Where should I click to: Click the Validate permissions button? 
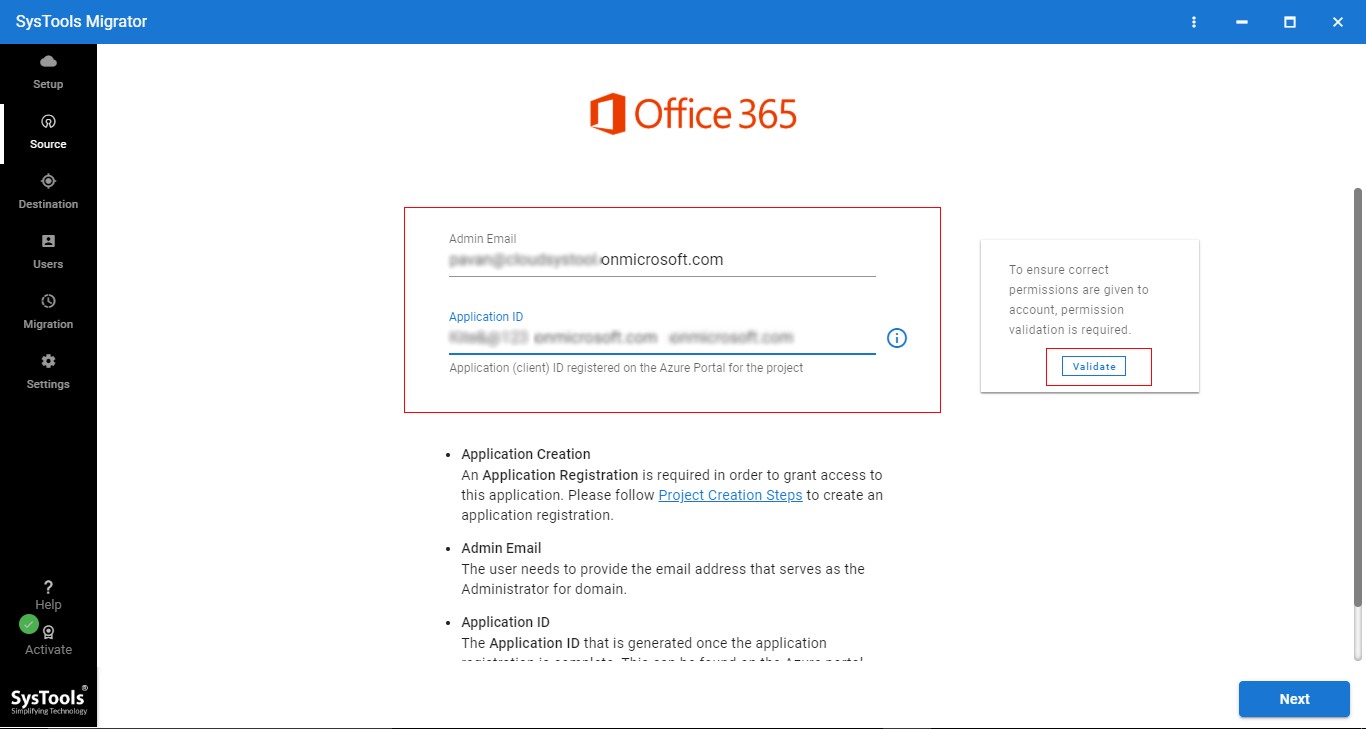[1093, 366]
